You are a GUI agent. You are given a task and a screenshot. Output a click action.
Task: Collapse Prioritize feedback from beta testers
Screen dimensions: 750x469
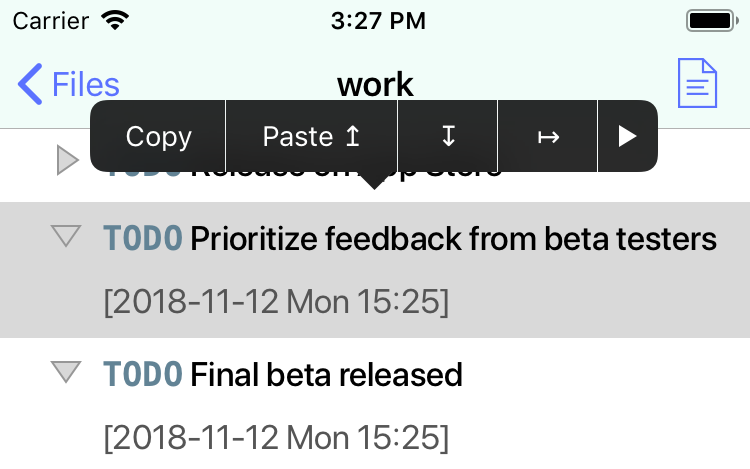click(66, 236)
